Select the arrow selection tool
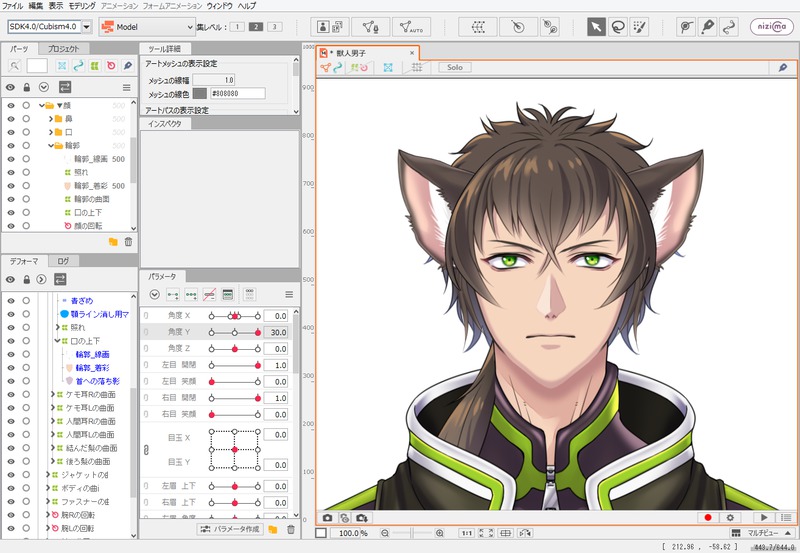The width and height of the screenshot is (800, 553). [596, 27]
